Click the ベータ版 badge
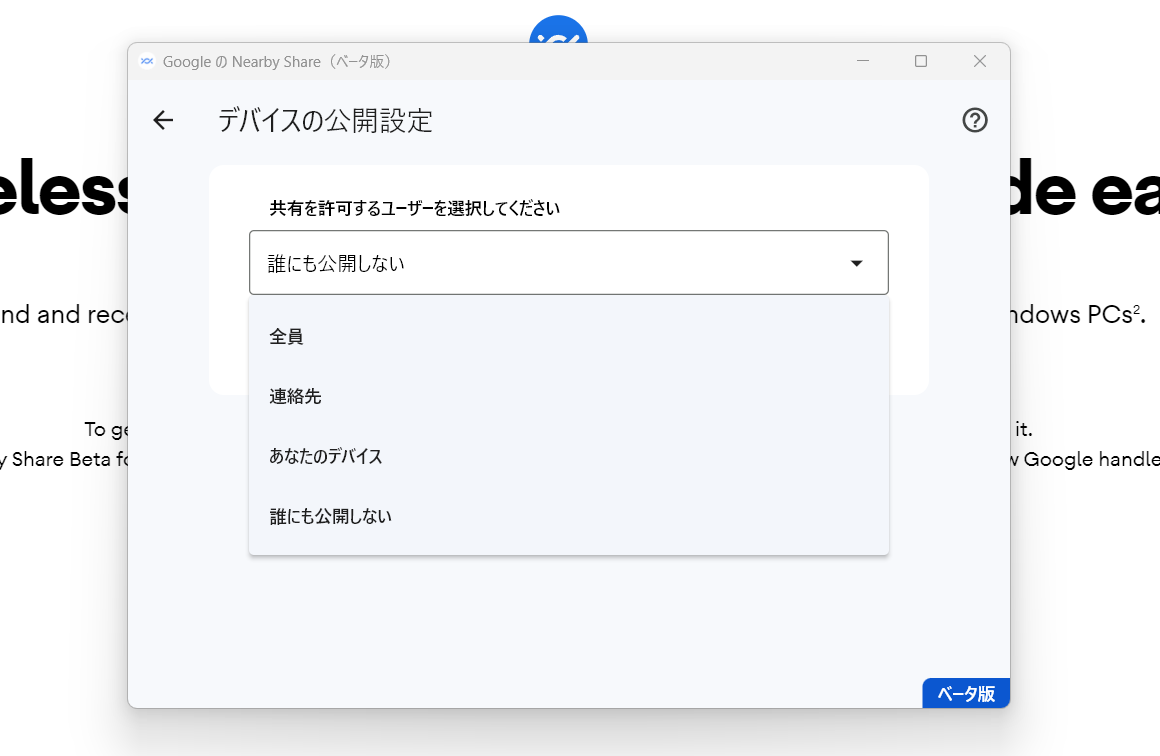 (x=965, y=693)
